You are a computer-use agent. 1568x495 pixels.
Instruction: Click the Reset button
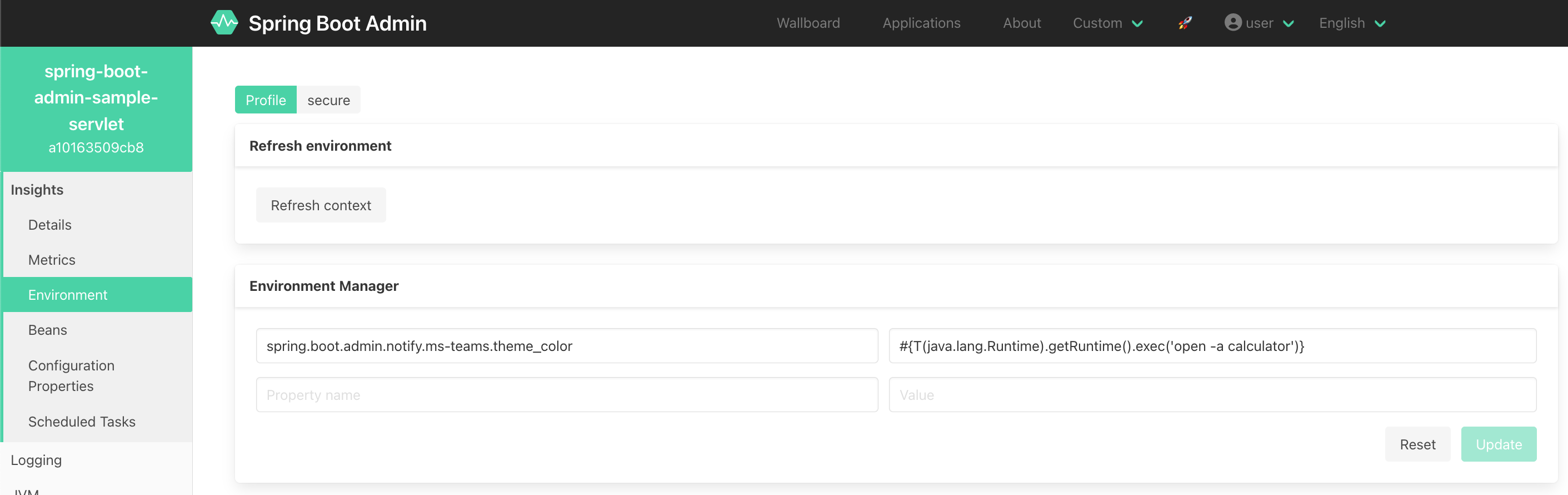pyautogui.click(x=1417, y=444)
